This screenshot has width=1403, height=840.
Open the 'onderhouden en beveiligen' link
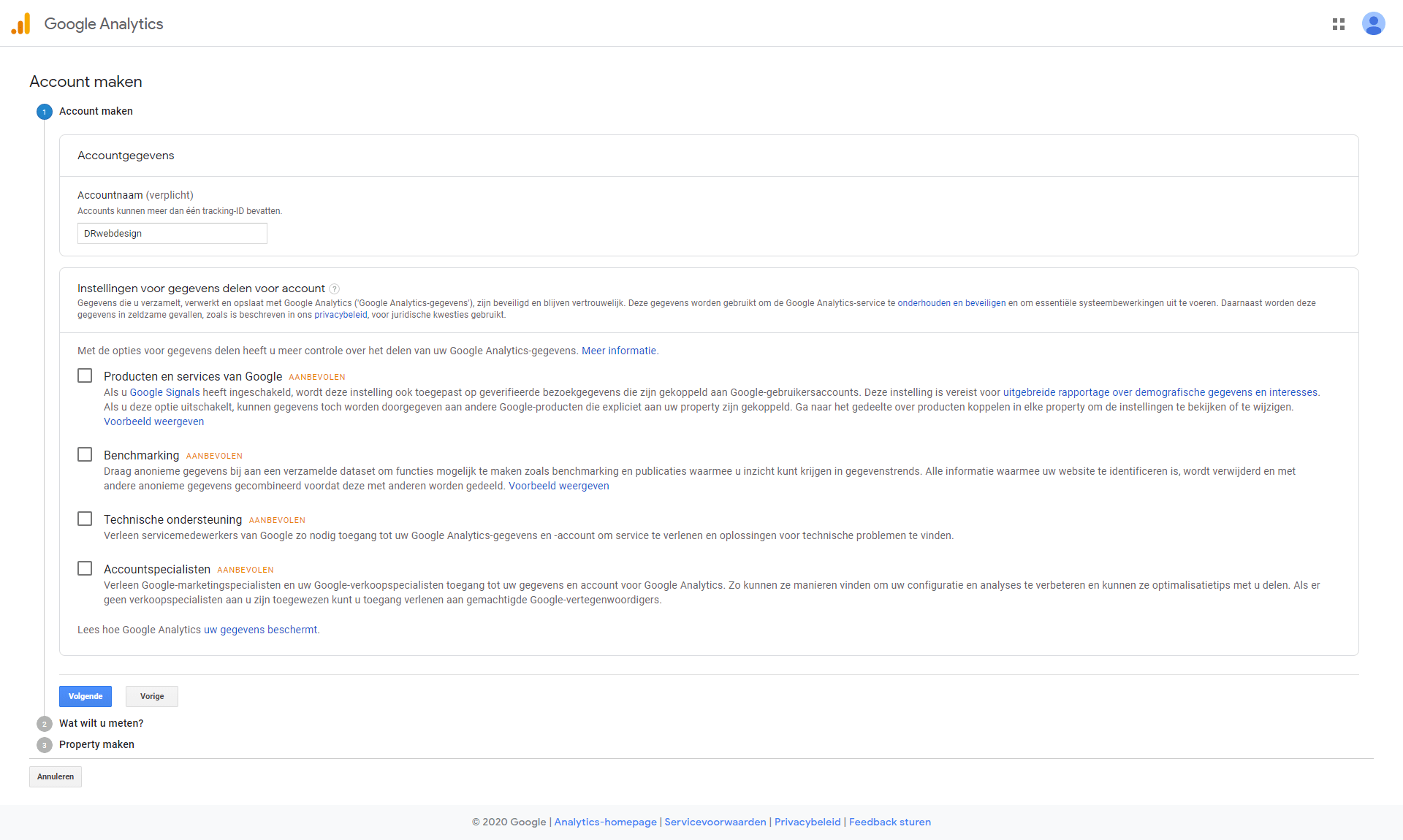[951, 303]
